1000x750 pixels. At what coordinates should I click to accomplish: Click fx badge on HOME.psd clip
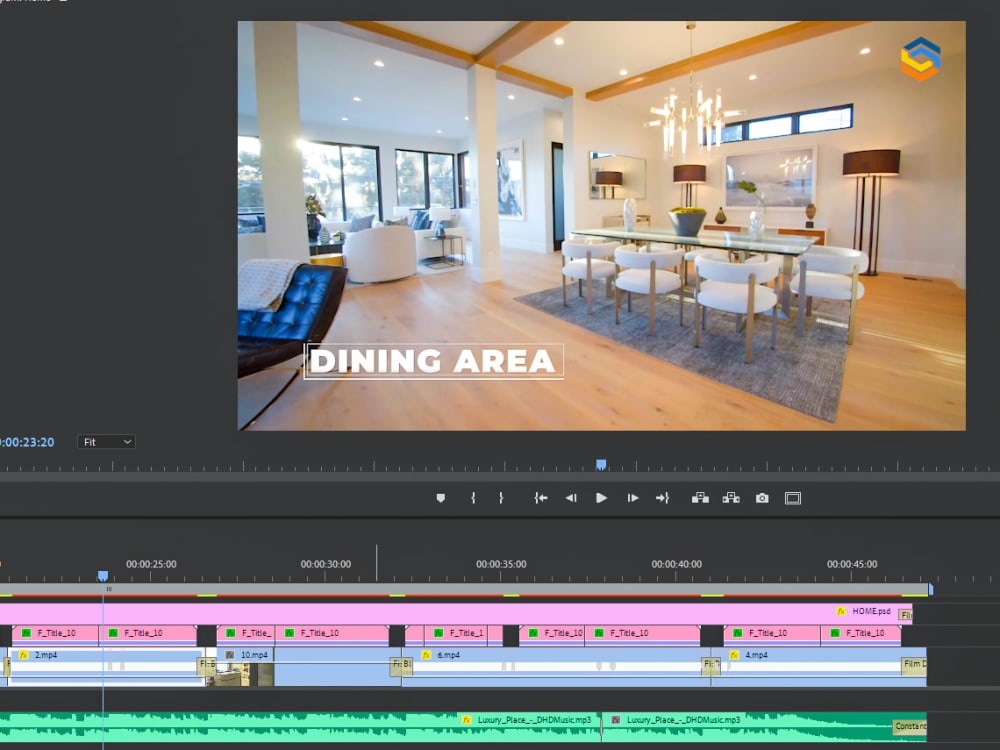[x=841, y=612]
